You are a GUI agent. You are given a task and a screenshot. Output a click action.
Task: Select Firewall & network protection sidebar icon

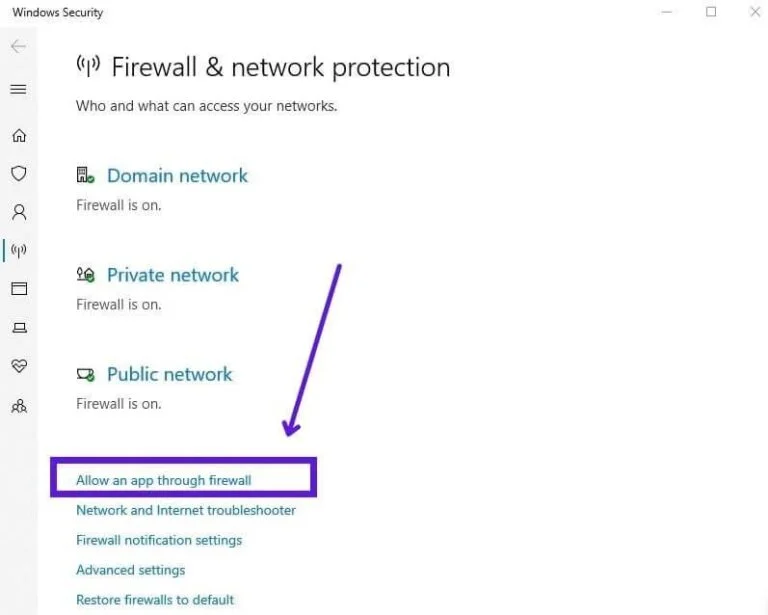pos(18,250)
